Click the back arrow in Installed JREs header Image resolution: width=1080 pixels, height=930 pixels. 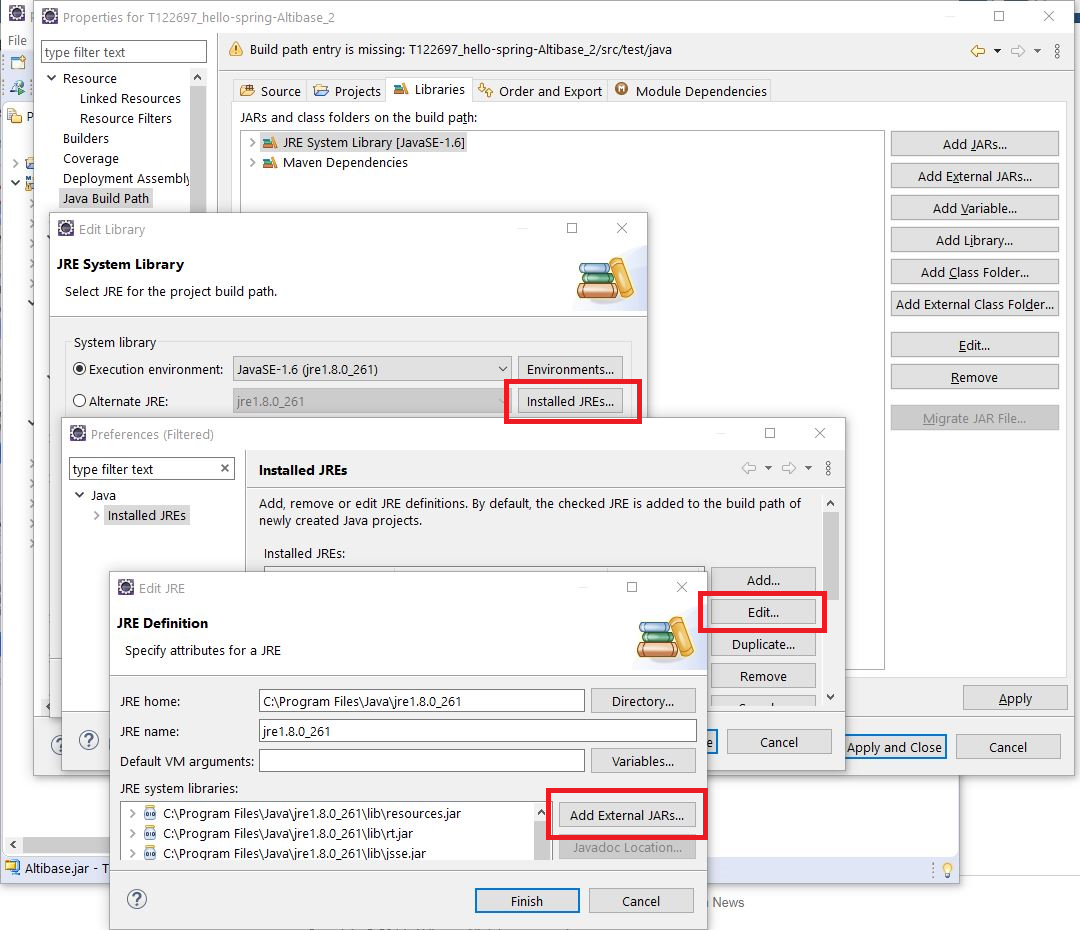[x=749, y=468]
